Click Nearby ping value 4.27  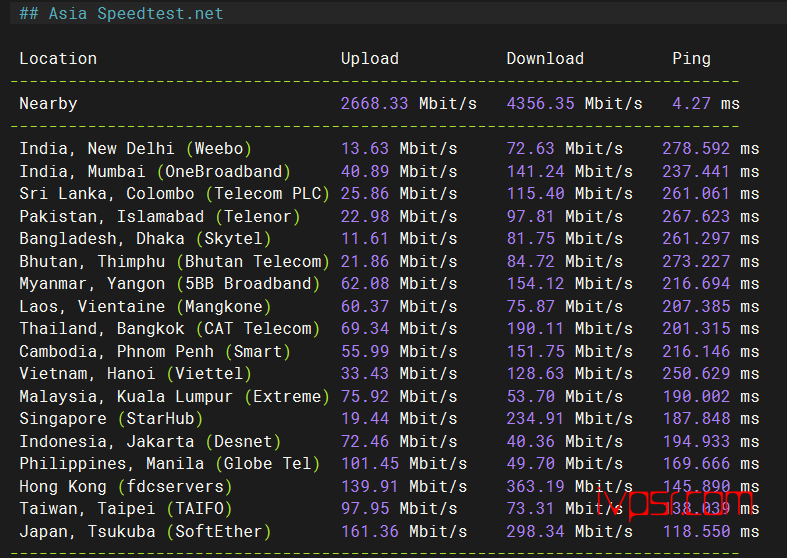point(692,103)
